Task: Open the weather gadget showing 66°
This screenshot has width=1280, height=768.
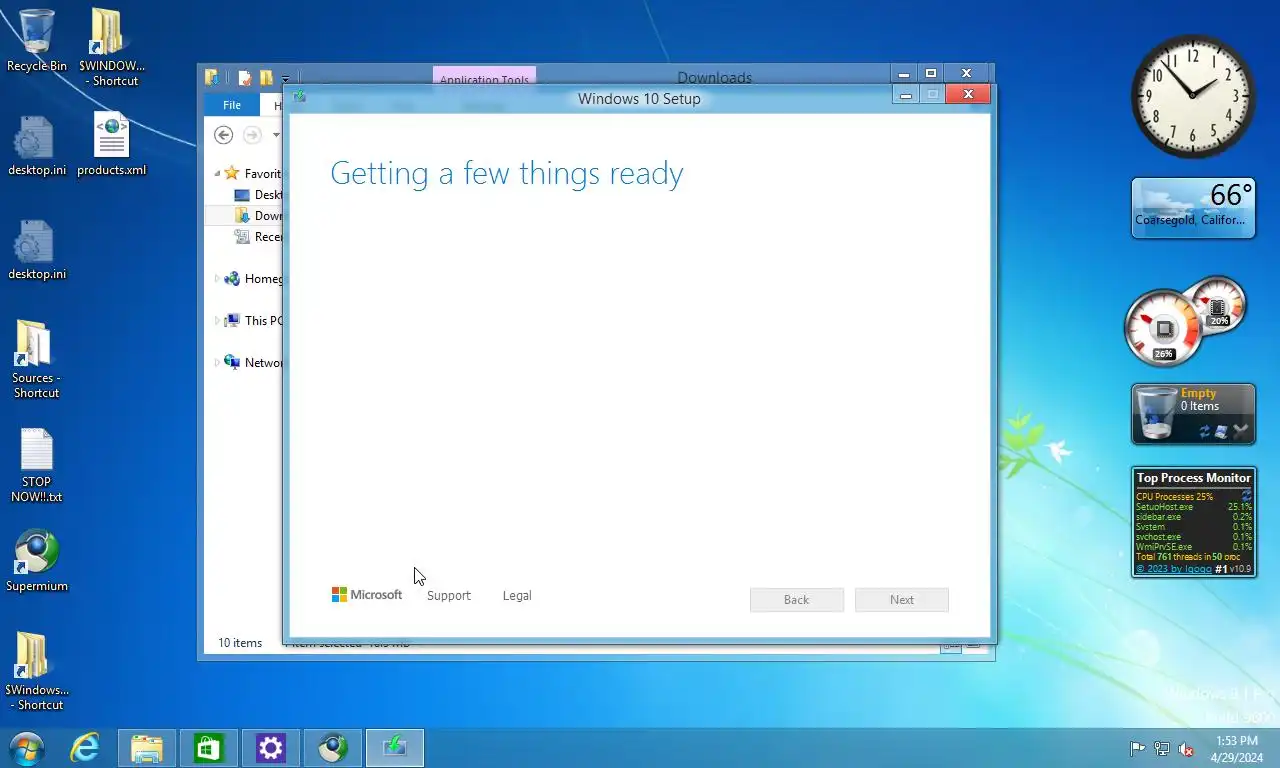Action: [x=1193, y=208]
